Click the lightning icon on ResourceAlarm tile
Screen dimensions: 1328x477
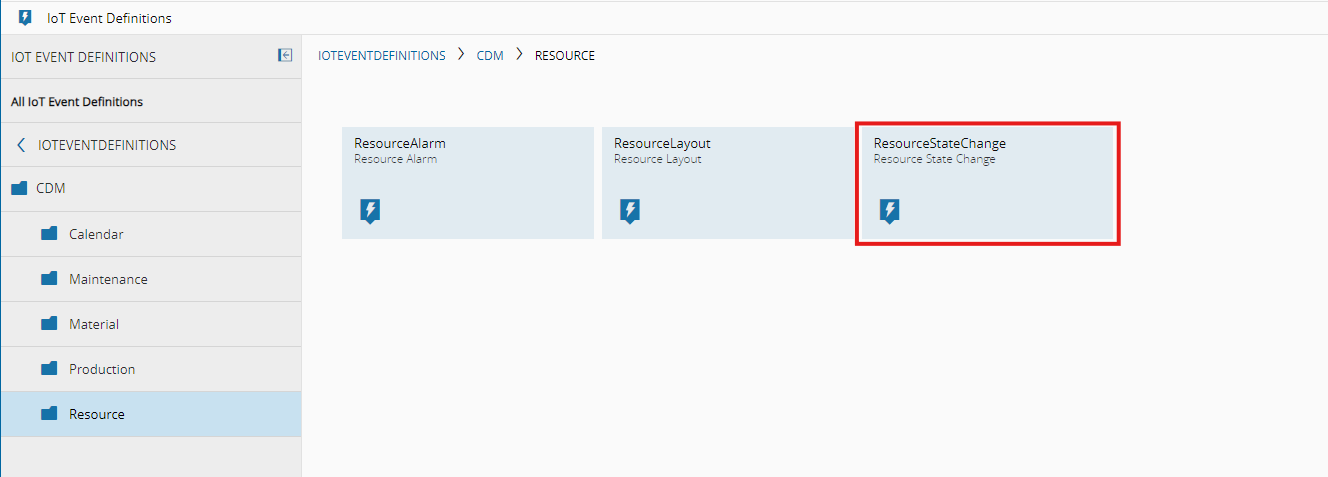370,211
